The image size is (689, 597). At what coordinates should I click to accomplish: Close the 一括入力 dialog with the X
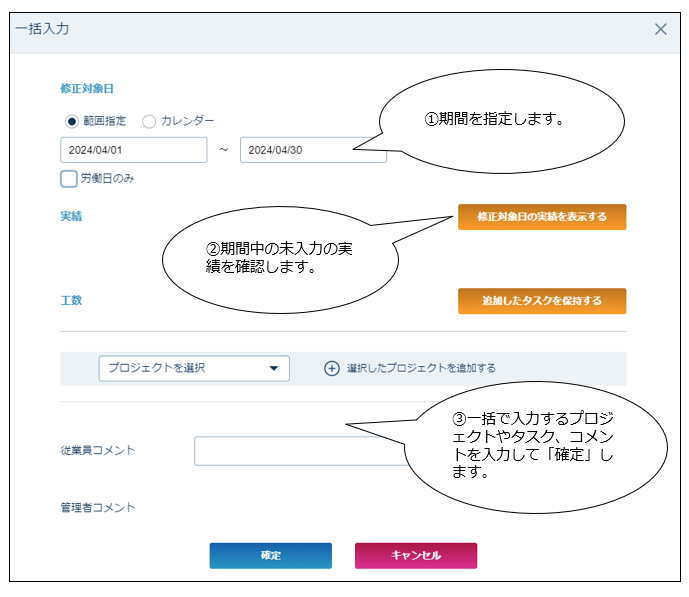pos(660,29)
